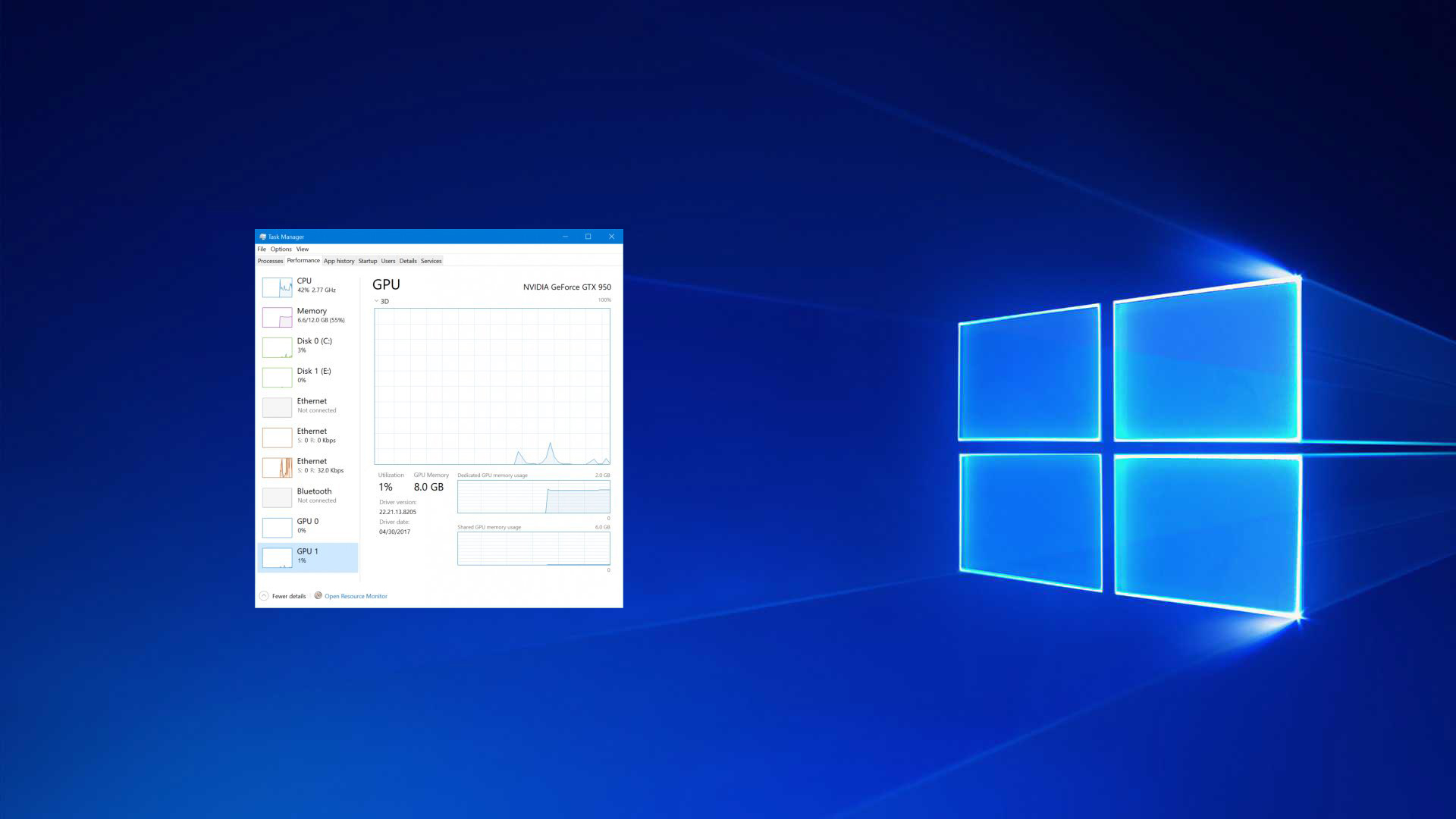The image size is (1456, 819).
Task: Open the View menu
Action: tap(302, 249)
